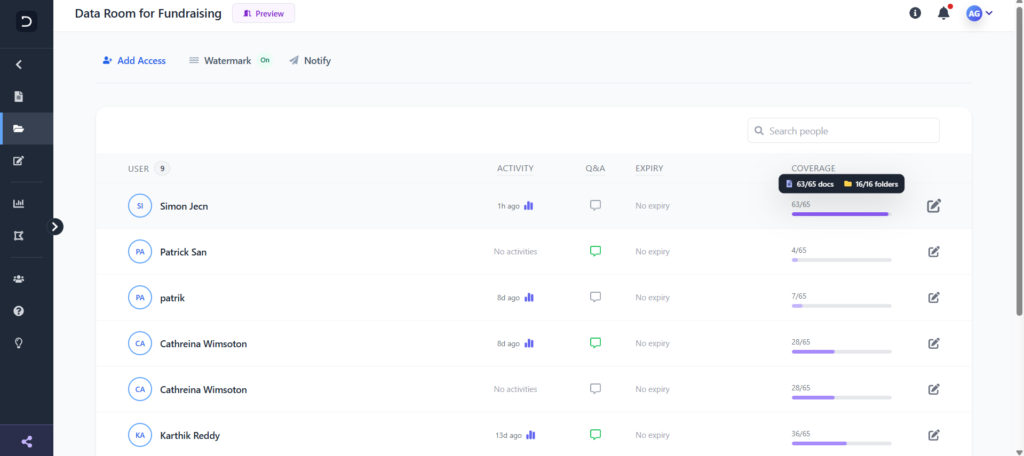Open Simon Jecn's activity chart icon
The height and width of the screenshot is (456, 1024).
pyautogui.click(x=529, y=206)
